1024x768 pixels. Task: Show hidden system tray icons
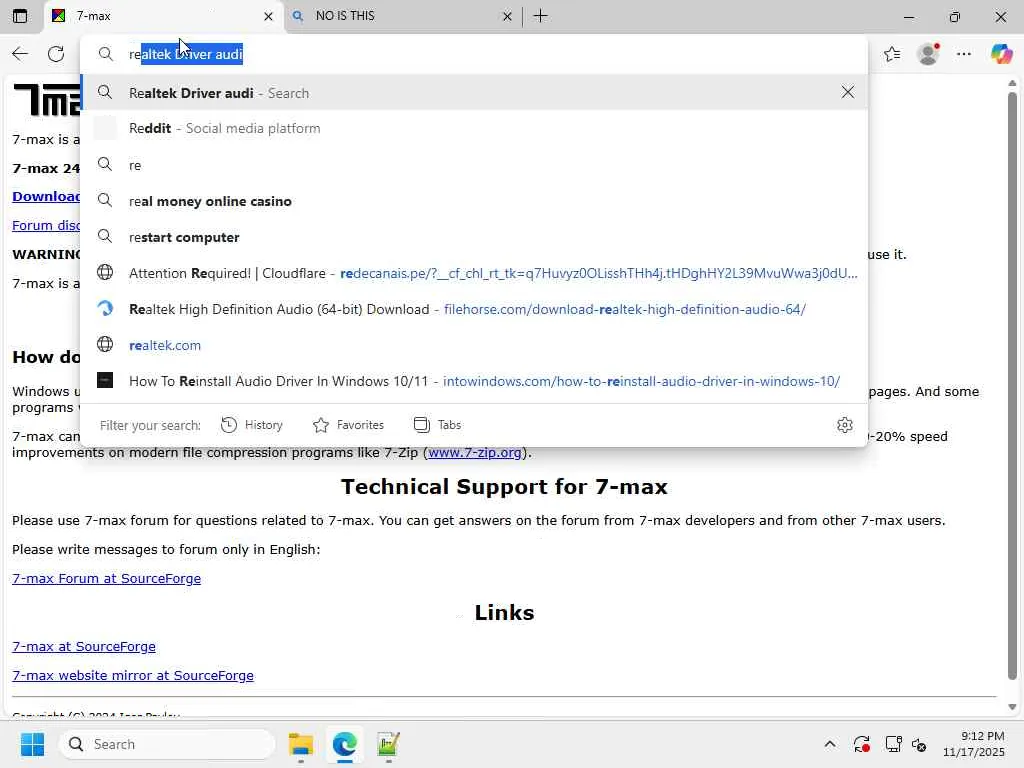click(x=829, y=744)
